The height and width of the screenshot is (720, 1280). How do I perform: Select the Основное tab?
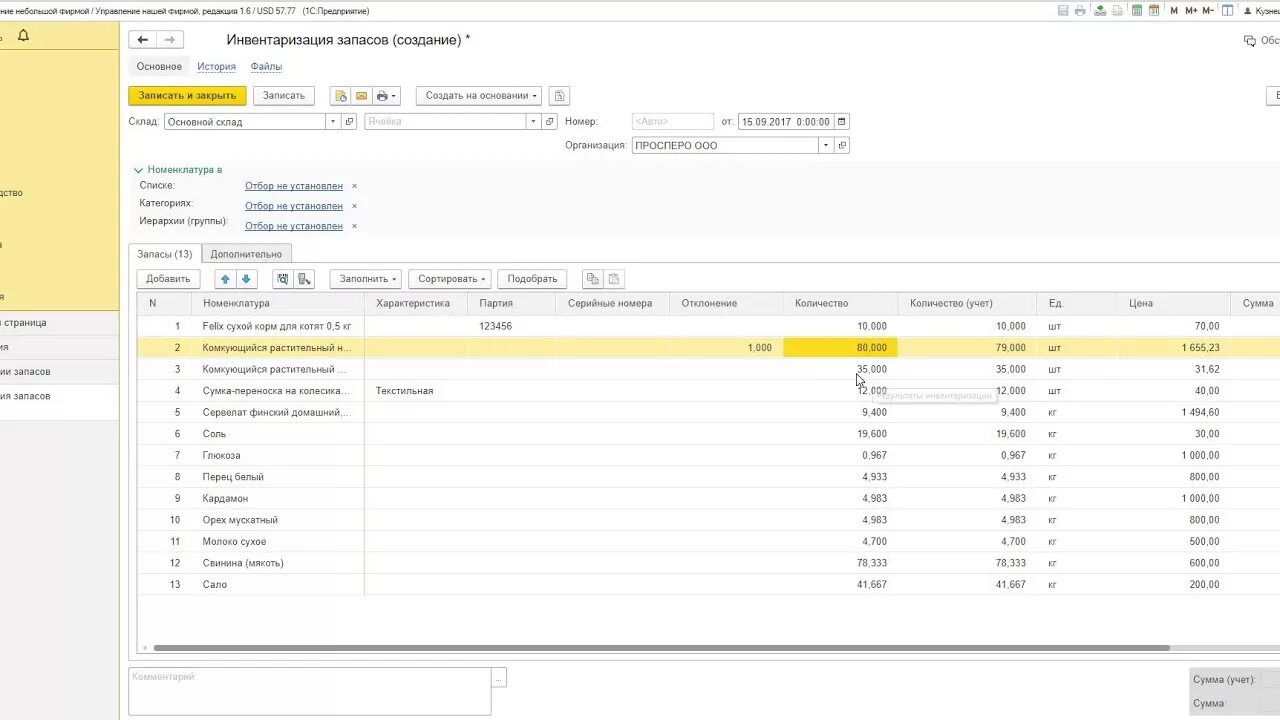coord(159,67)
